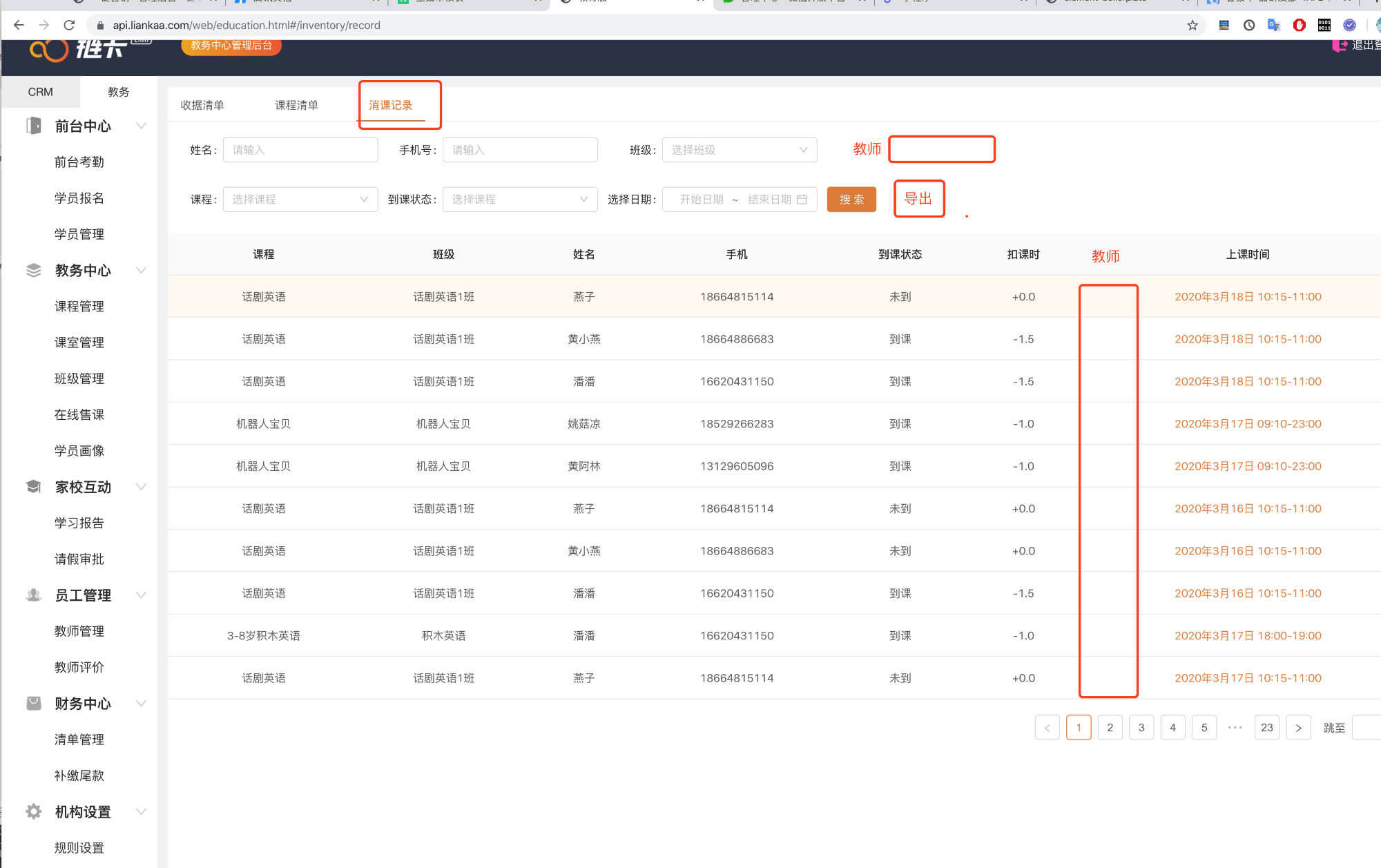Open the 课程 select dropdown
The height and width of the screenshot is (868, 1381).
(x=300, y=200)
